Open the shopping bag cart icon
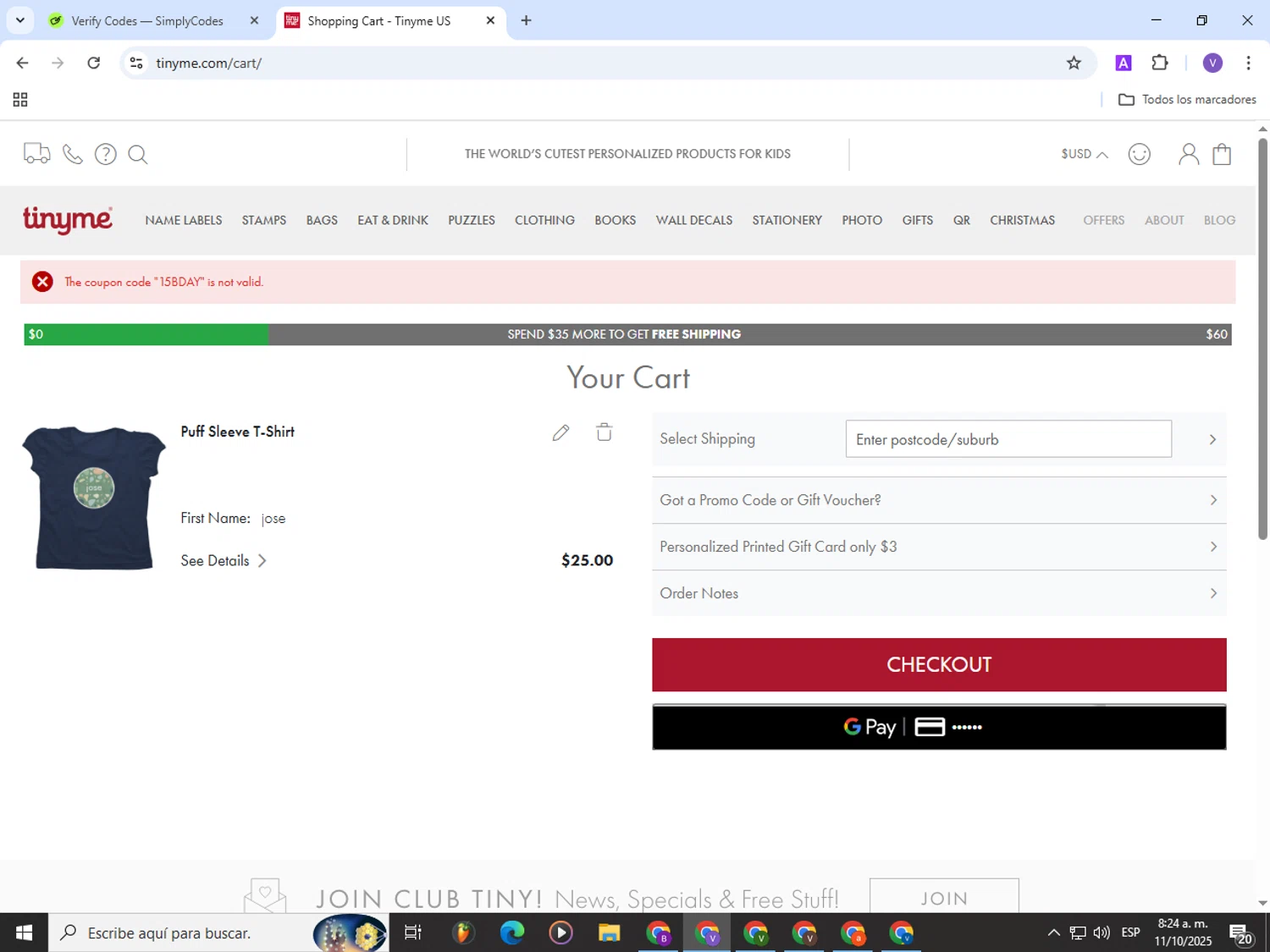Screen dimensions: 1270x952 point(1222,154)
